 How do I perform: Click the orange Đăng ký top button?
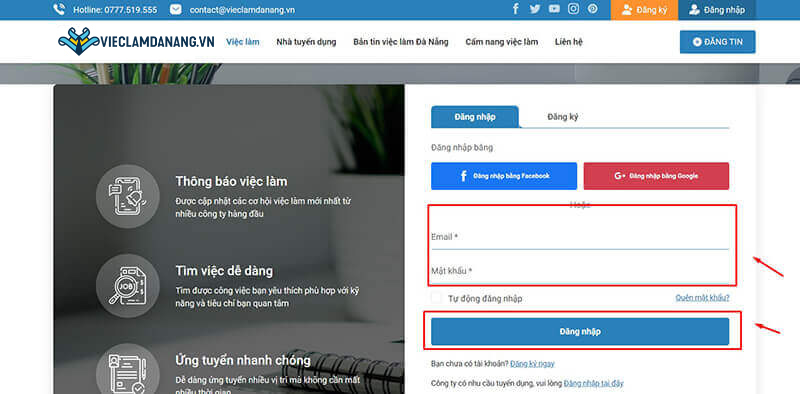pos(644,10)
